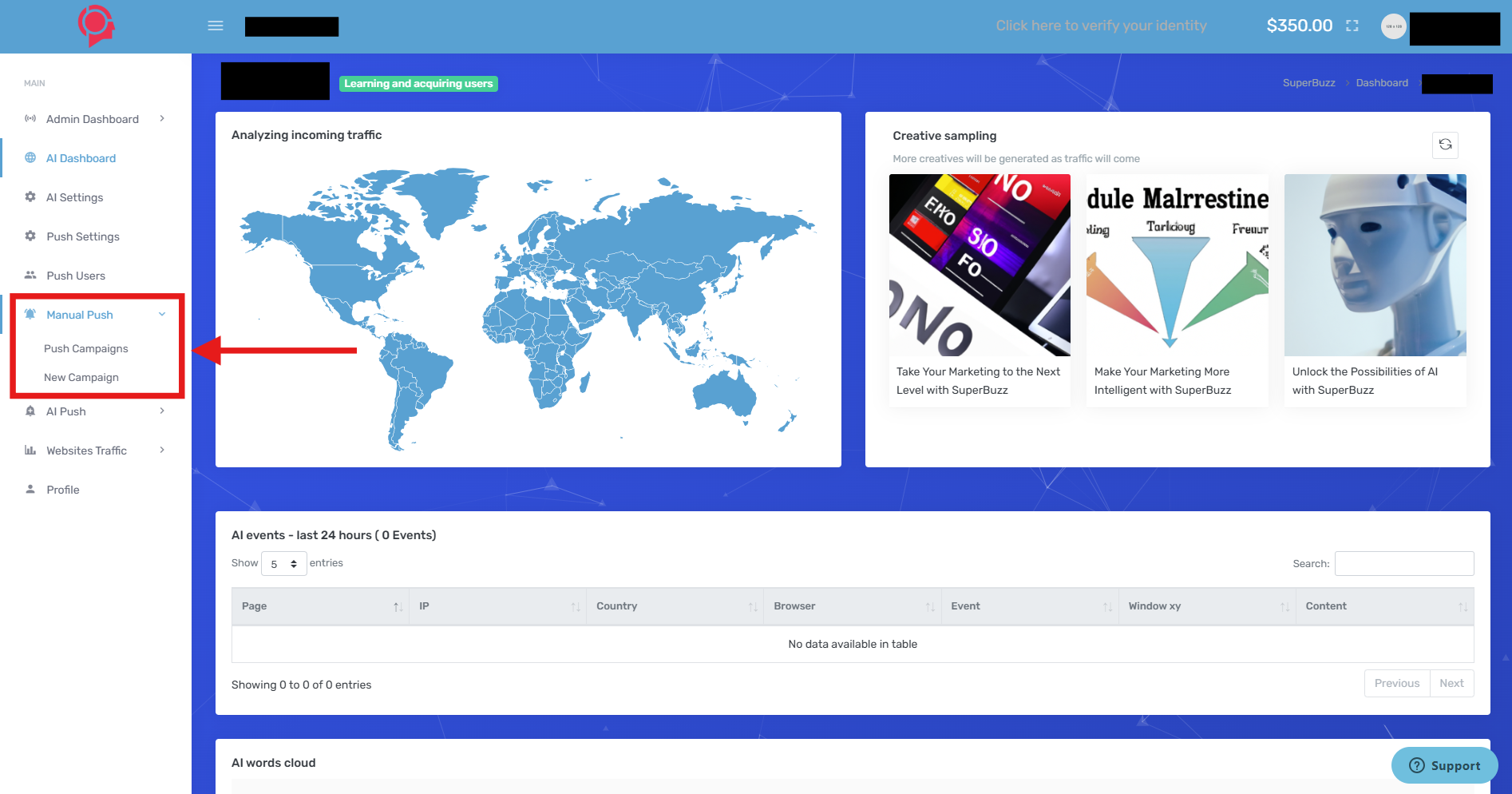Open Push Campaigns submenu item

tap(86, 348)
